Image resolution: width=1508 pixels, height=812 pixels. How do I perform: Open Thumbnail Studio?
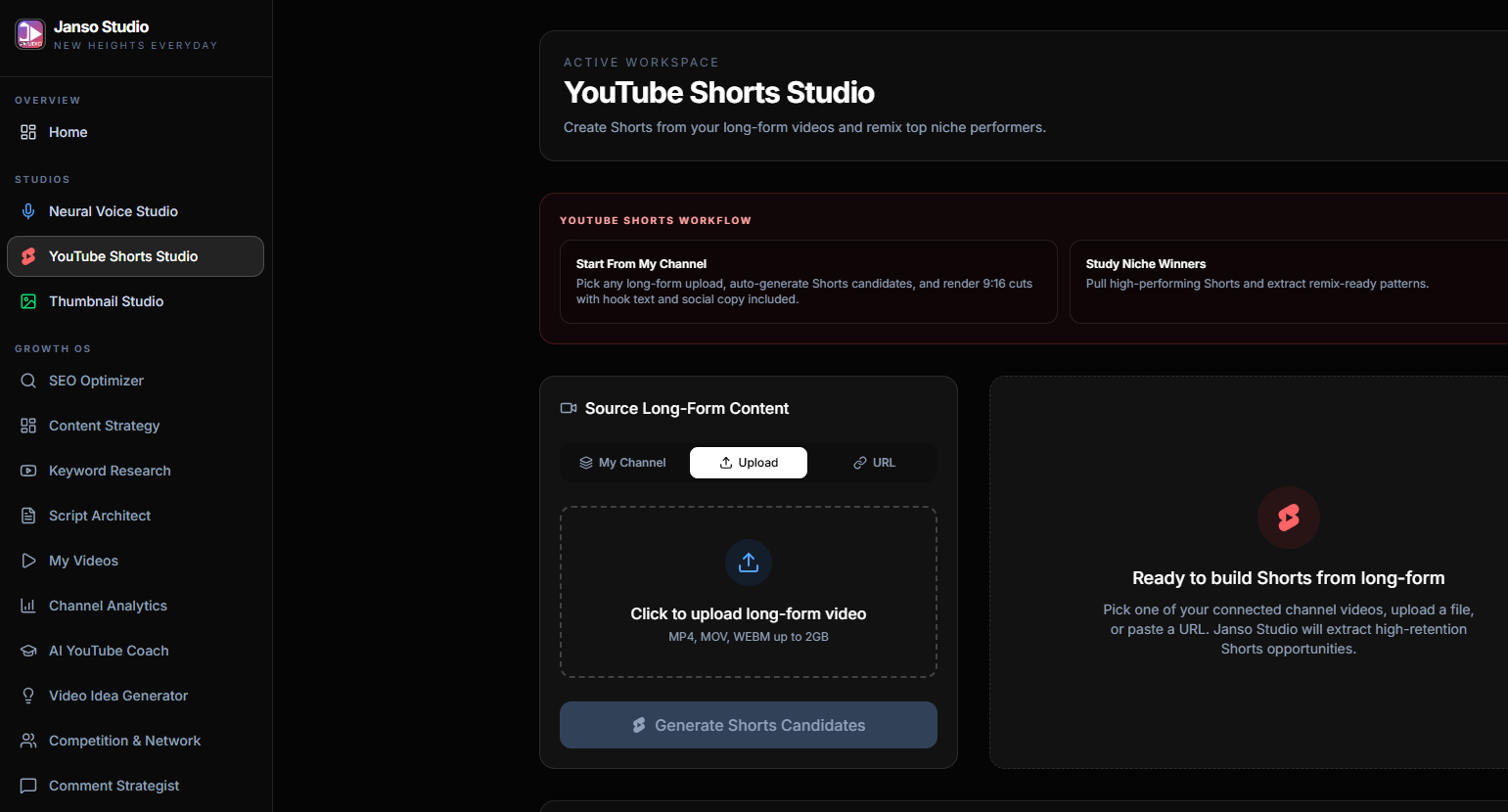point(135,301)
